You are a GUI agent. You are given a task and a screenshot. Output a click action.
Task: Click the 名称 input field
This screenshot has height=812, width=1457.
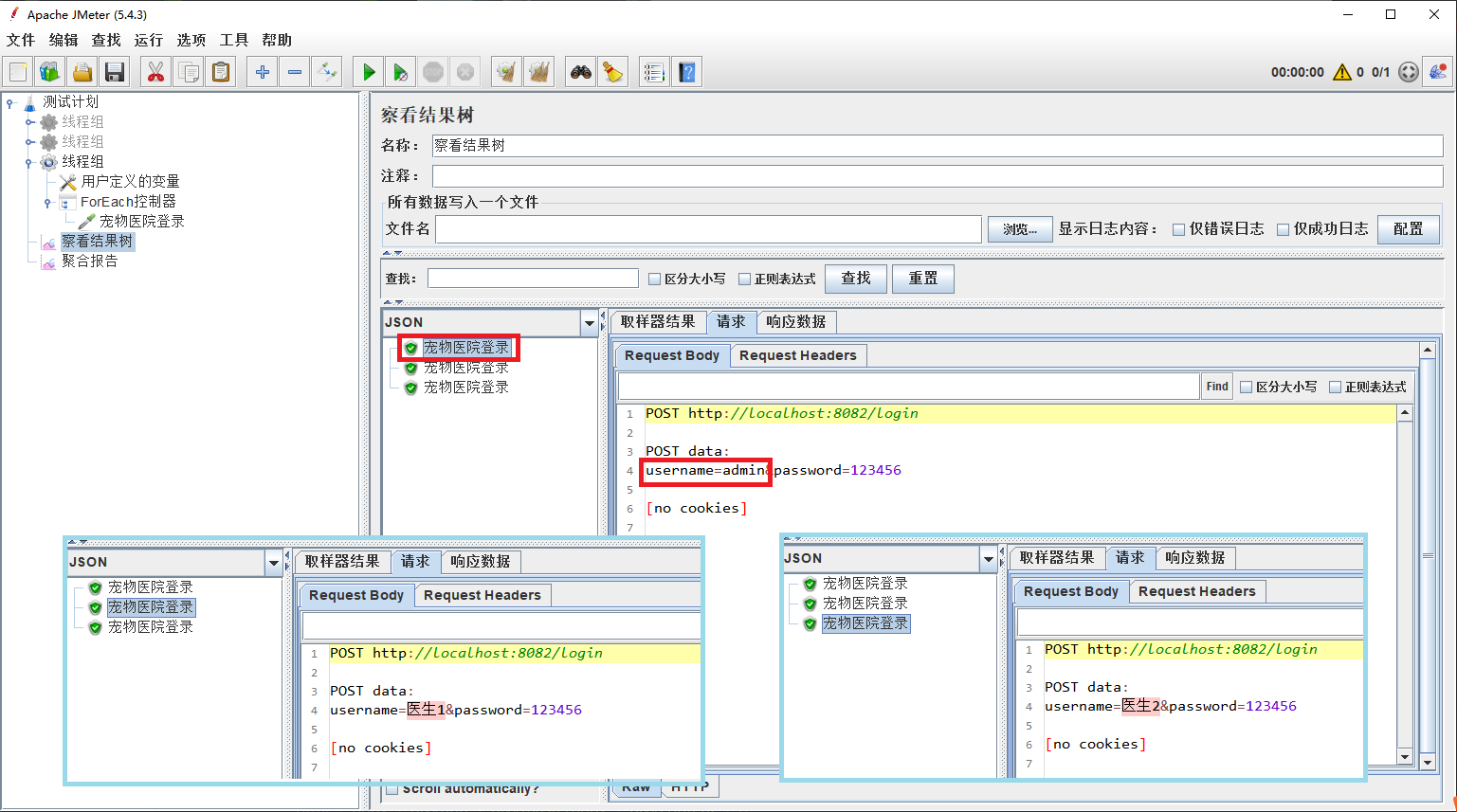[937, 146]
